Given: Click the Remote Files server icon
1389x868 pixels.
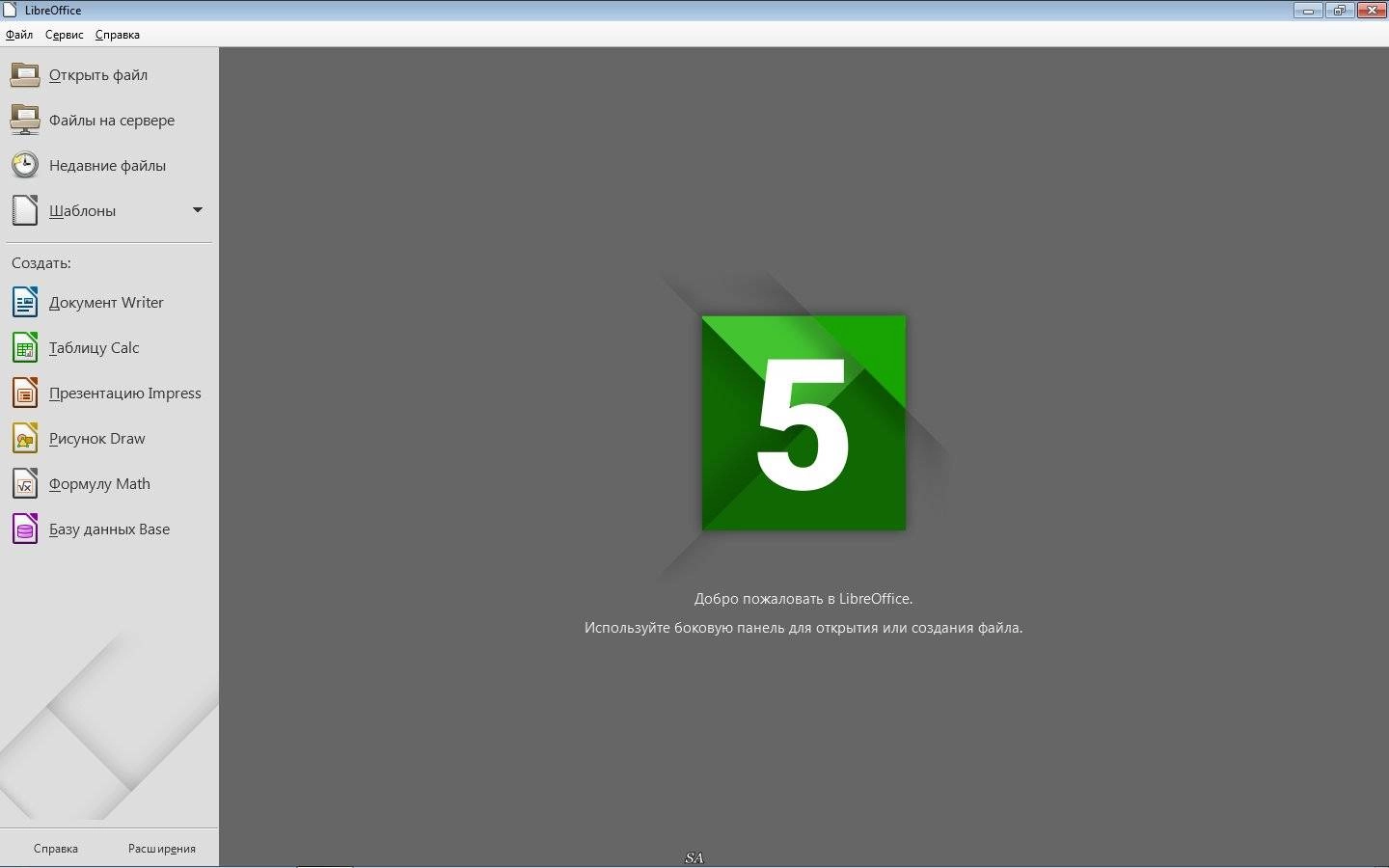Looking at the screenshot, I should point(25,120).
